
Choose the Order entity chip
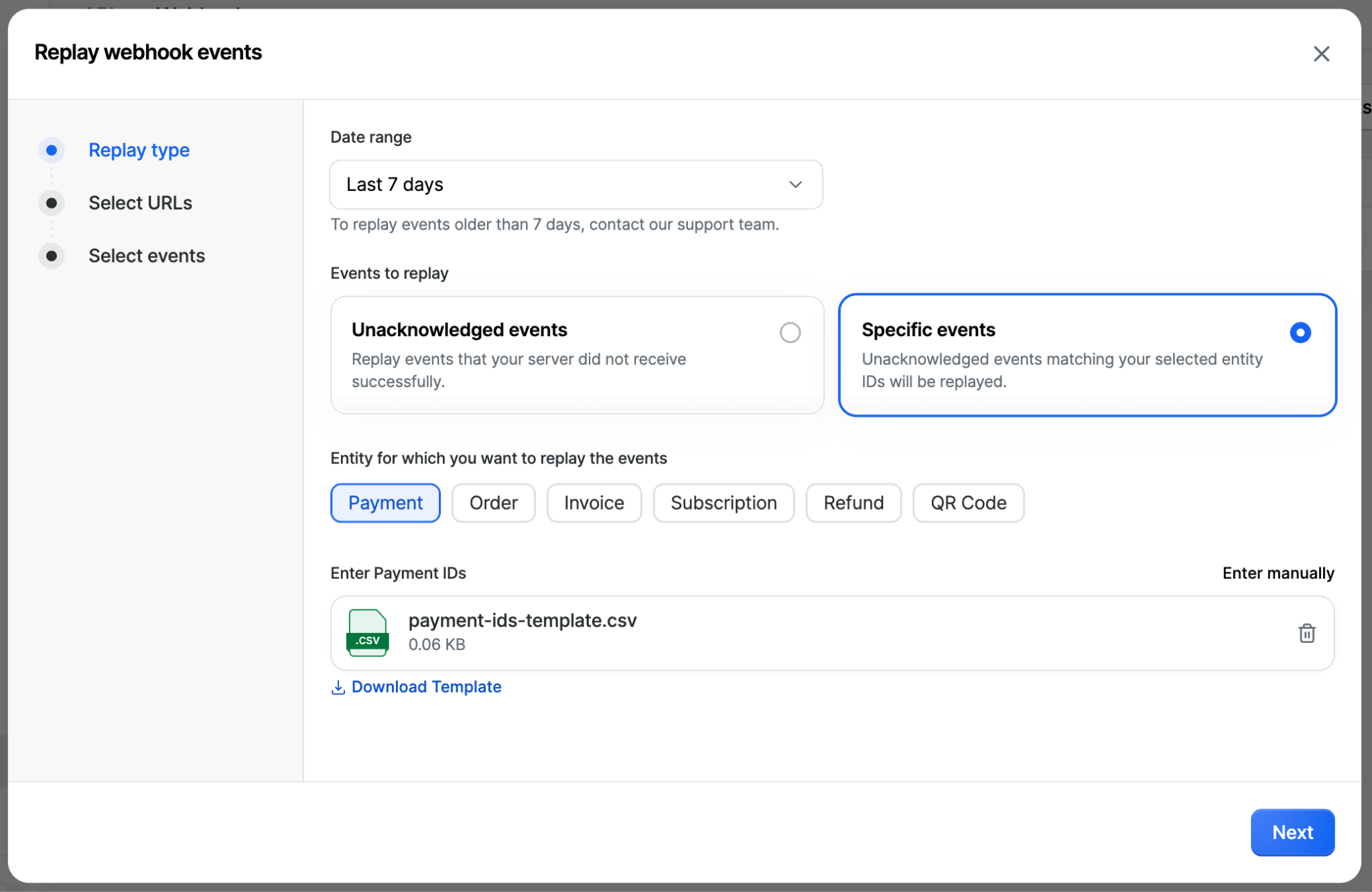pyautogui.click(x=493, y=503)
